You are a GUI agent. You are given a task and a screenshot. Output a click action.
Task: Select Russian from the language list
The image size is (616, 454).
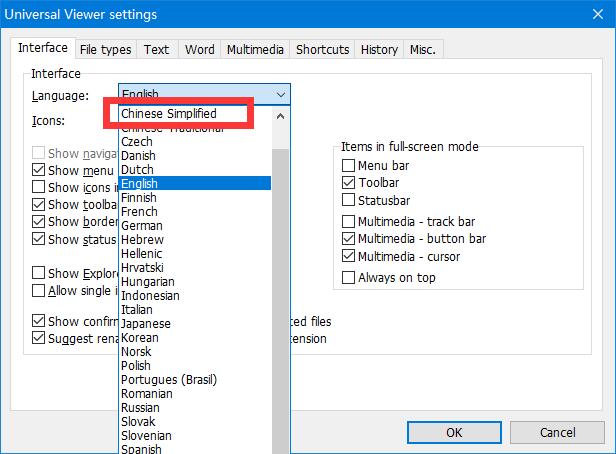[195, 408]
